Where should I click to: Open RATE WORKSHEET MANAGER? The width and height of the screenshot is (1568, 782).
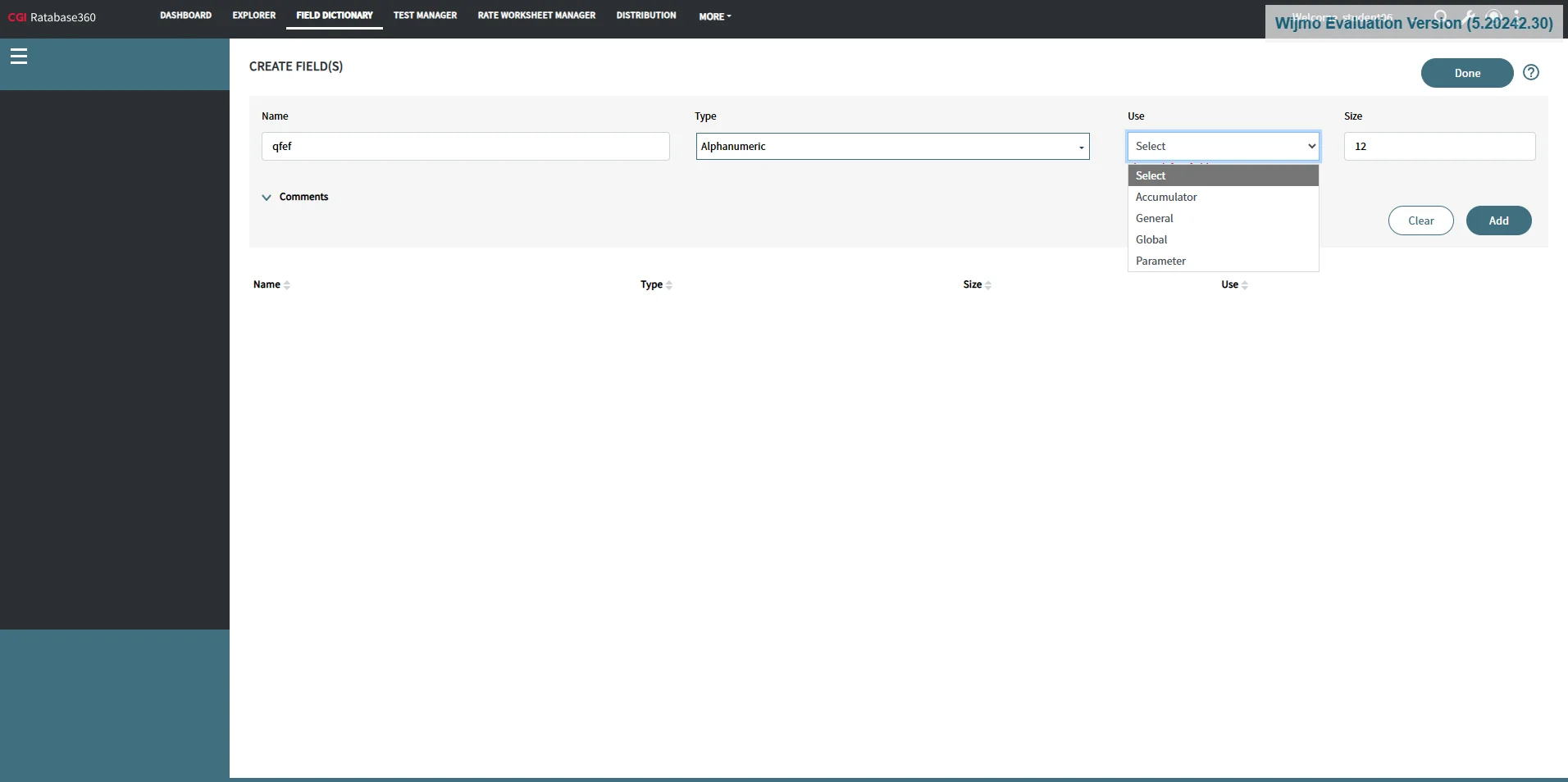pos(536,15)
